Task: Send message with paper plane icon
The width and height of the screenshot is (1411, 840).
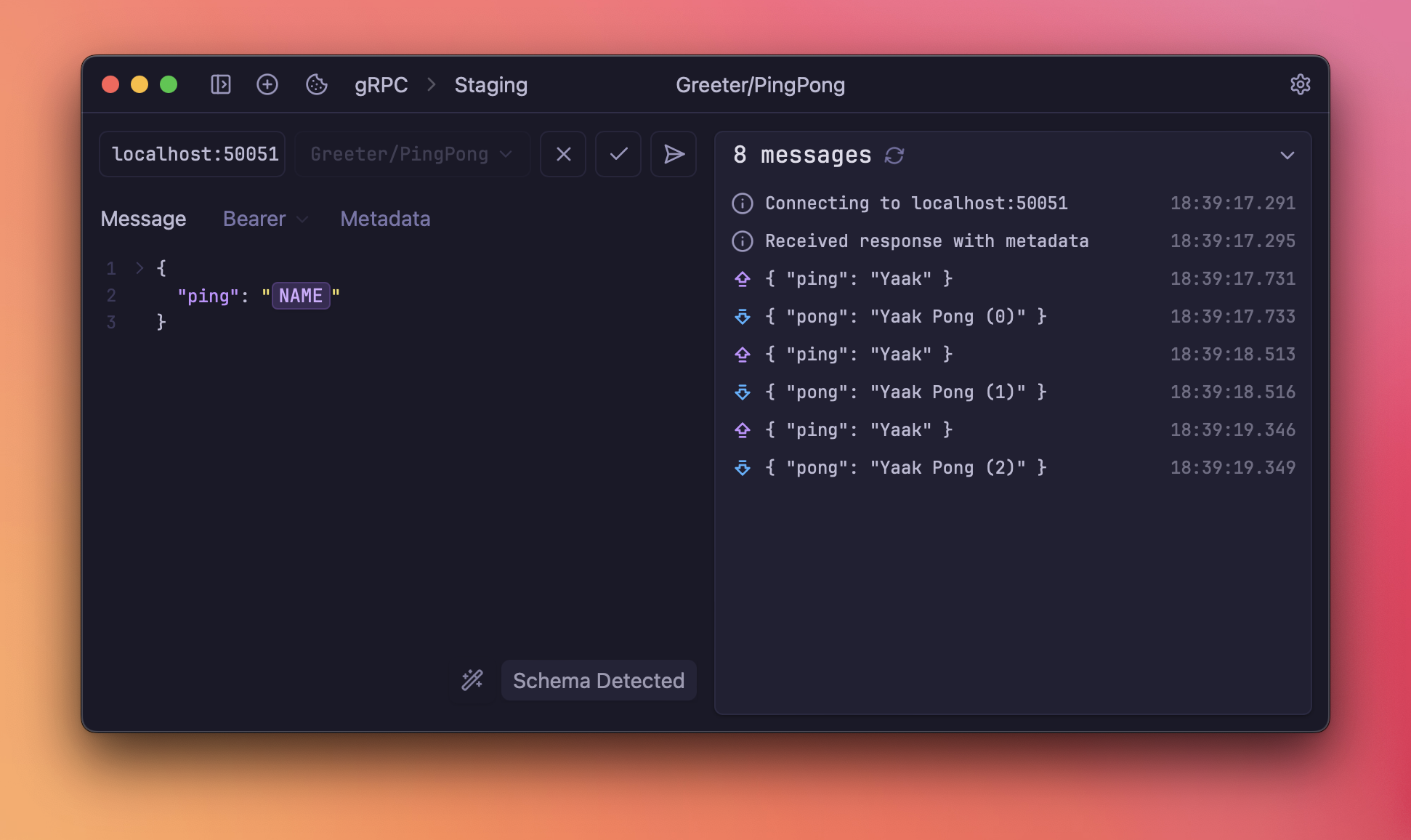Action: click(x=674, y=154)
